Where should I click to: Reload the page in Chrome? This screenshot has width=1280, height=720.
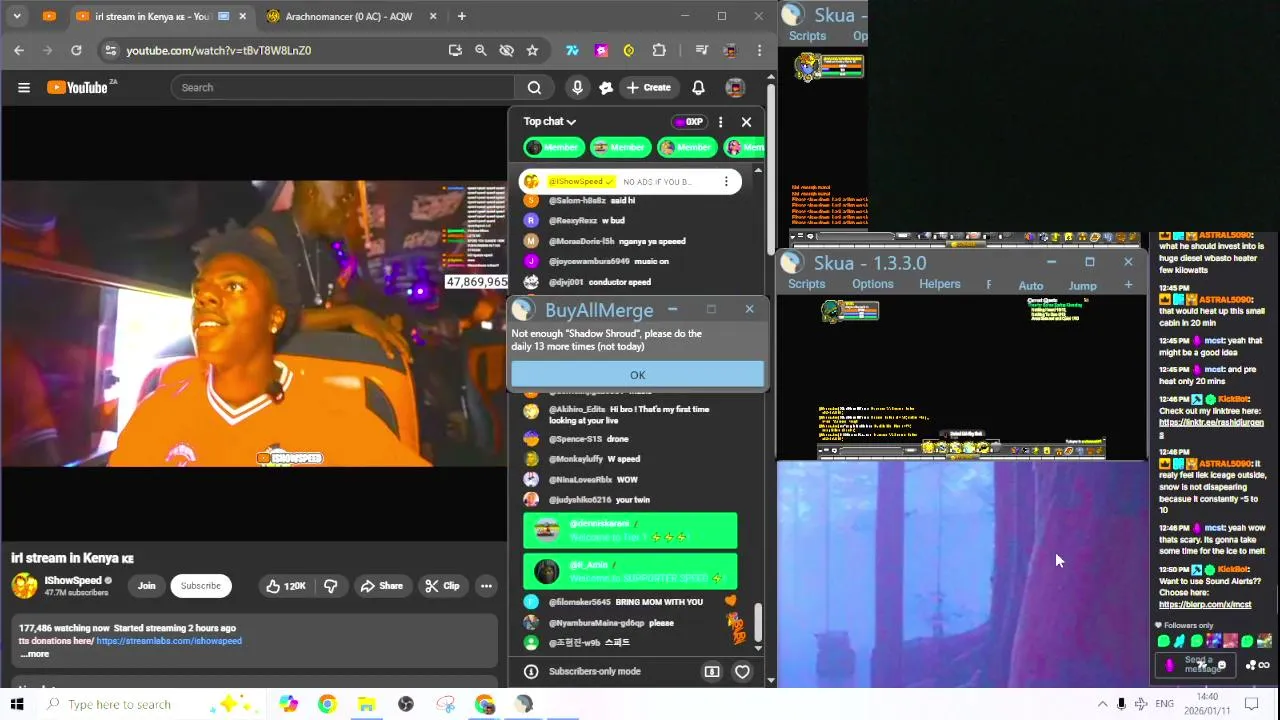(x=76, y=50)
